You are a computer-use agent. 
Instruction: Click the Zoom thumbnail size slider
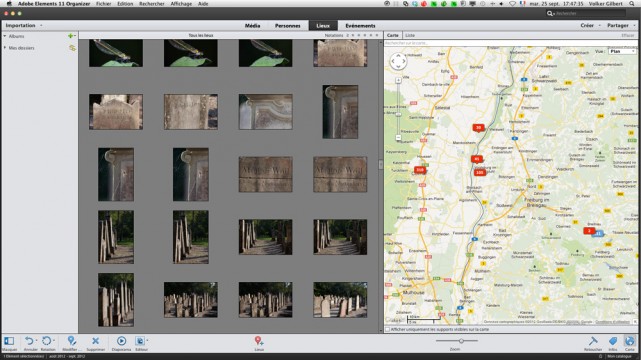(457, 340)
